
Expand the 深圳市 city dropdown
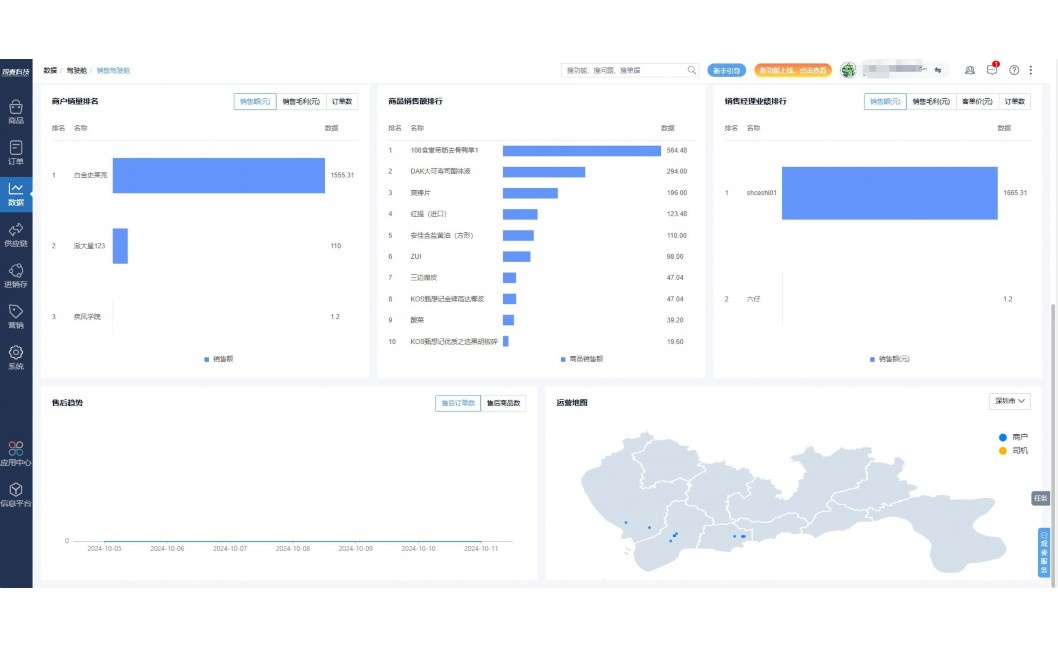tap(1009, 401)
